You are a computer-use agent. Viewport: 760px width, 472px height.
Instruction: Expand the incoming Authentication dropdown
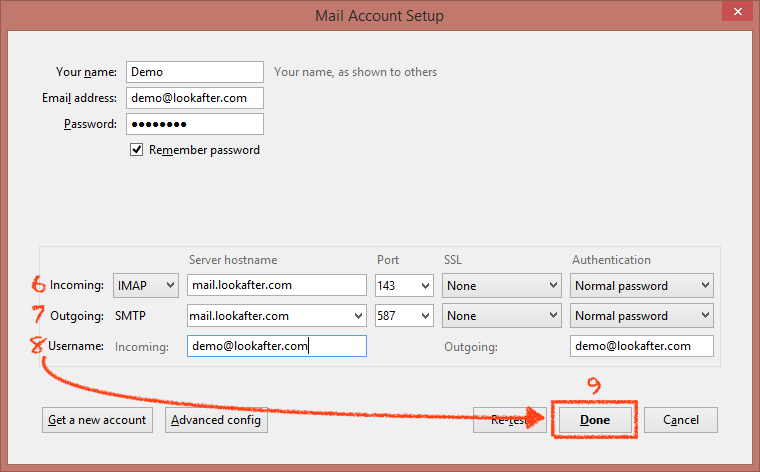click(641, 286)
